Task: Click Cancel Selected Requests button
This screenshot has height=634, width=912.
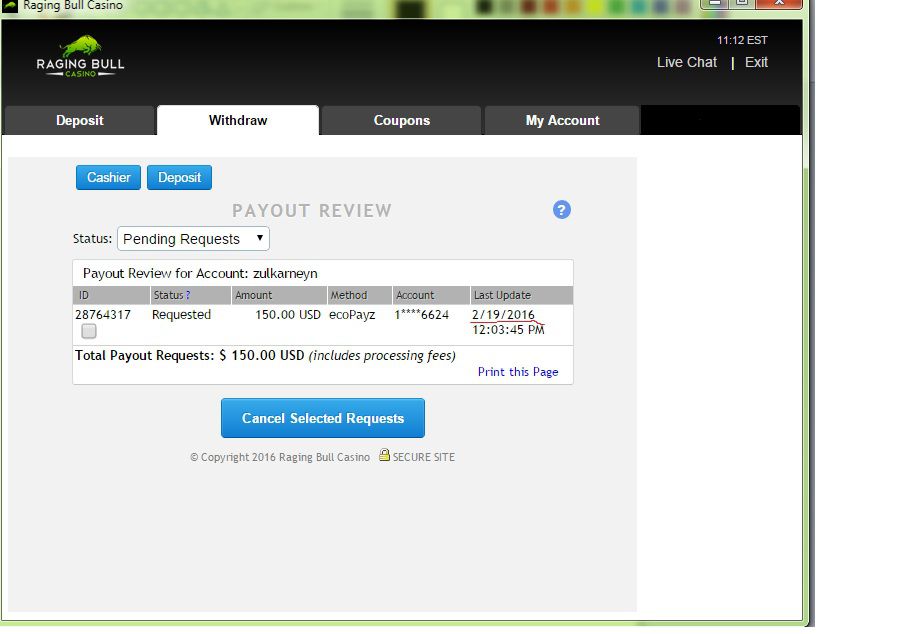Action: (323, 418)
